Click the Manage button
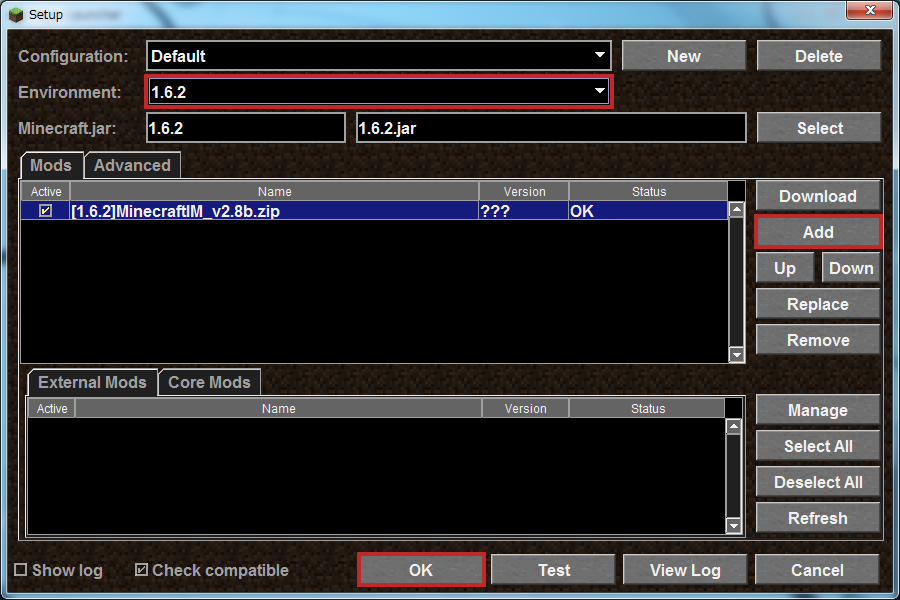Screen dimensions: 900x600 [818, 410]
